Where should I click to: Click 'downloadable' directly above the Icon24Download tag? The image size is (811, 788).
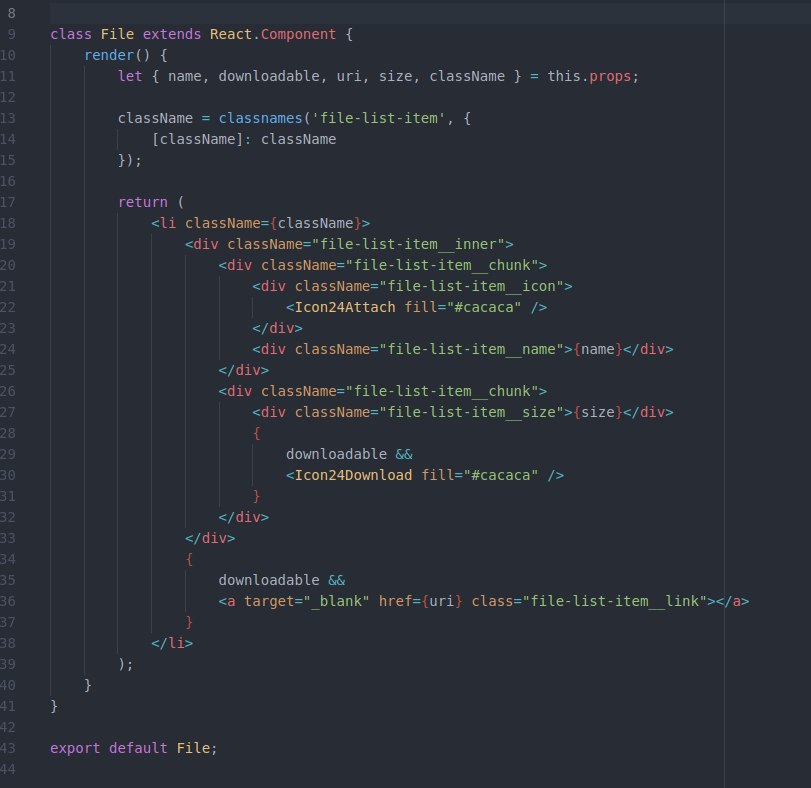336,454
